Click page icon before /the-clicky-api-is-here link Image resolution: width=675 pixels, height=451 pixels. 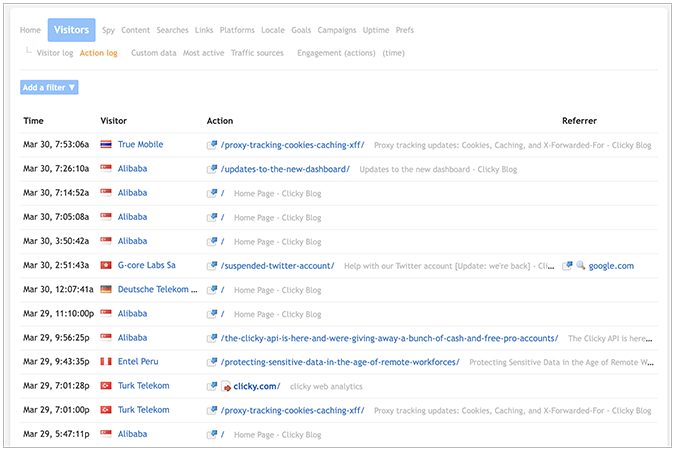212,338
